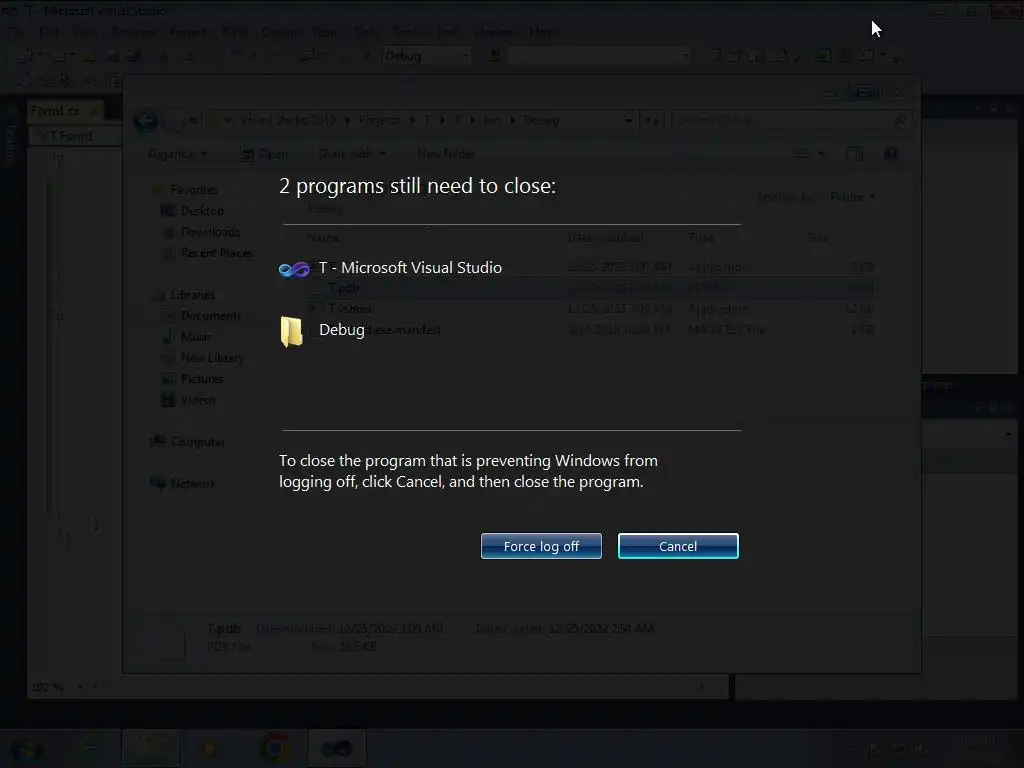Cancel the log off
This screenshot has width=1024, height=768.
click(678, 546)
